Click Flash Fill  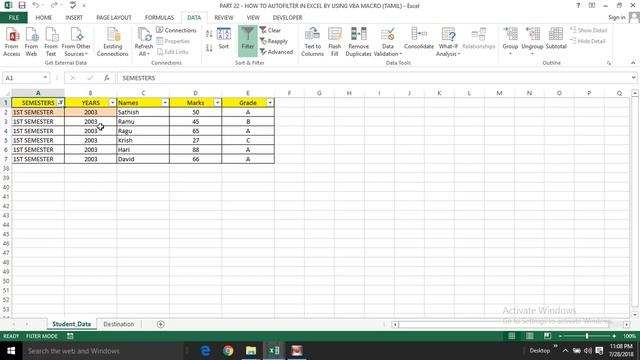335,42
